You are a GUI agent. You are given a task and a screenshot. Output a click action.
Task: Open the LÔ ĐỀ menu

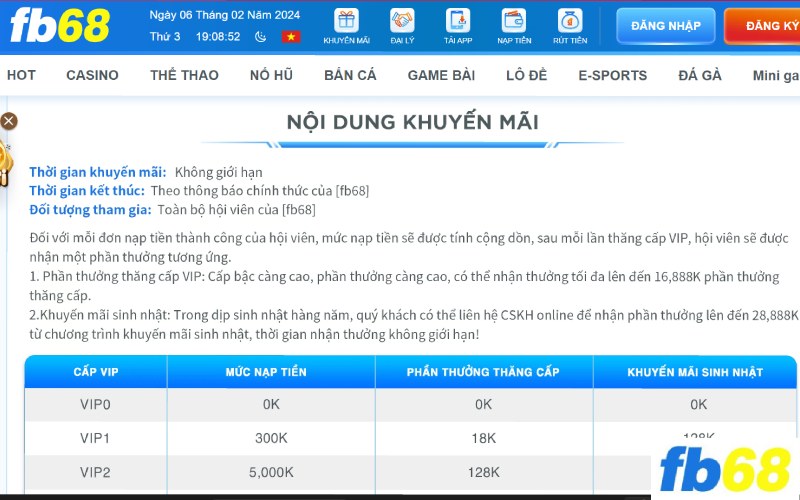tap(526, 76)
